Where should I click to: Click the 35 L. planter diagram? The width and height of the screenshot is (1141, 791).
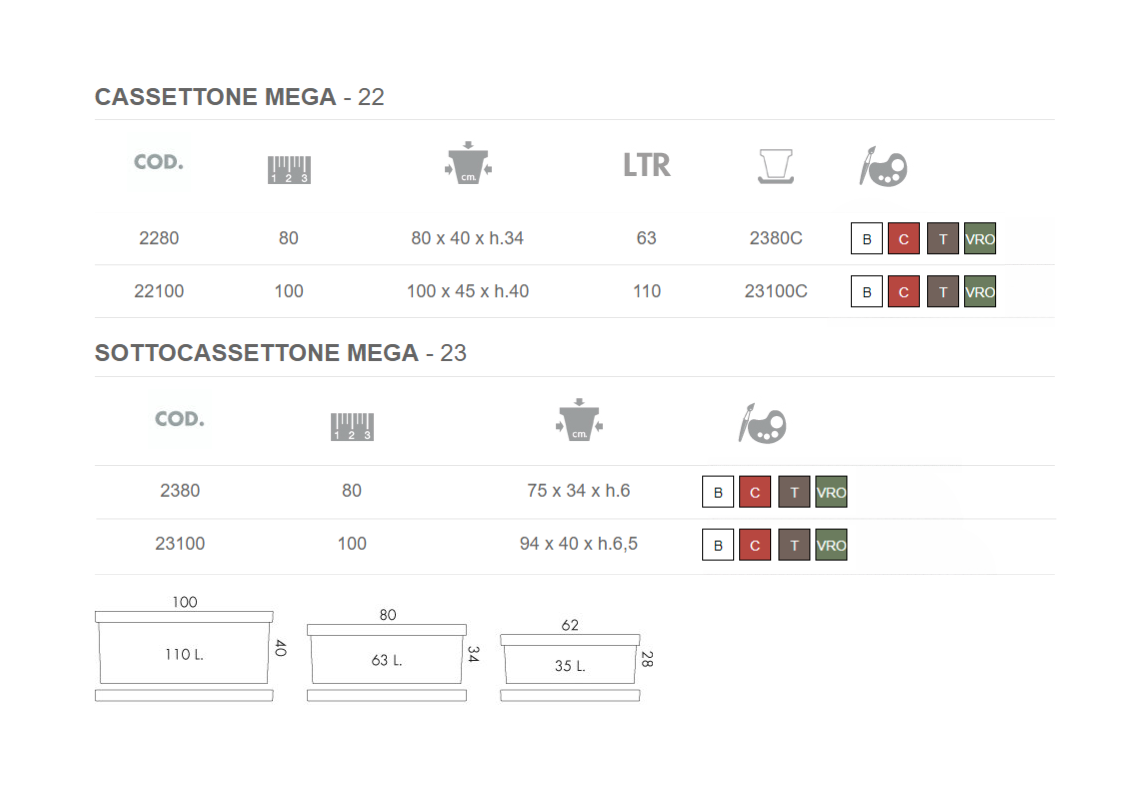point(569,664)
